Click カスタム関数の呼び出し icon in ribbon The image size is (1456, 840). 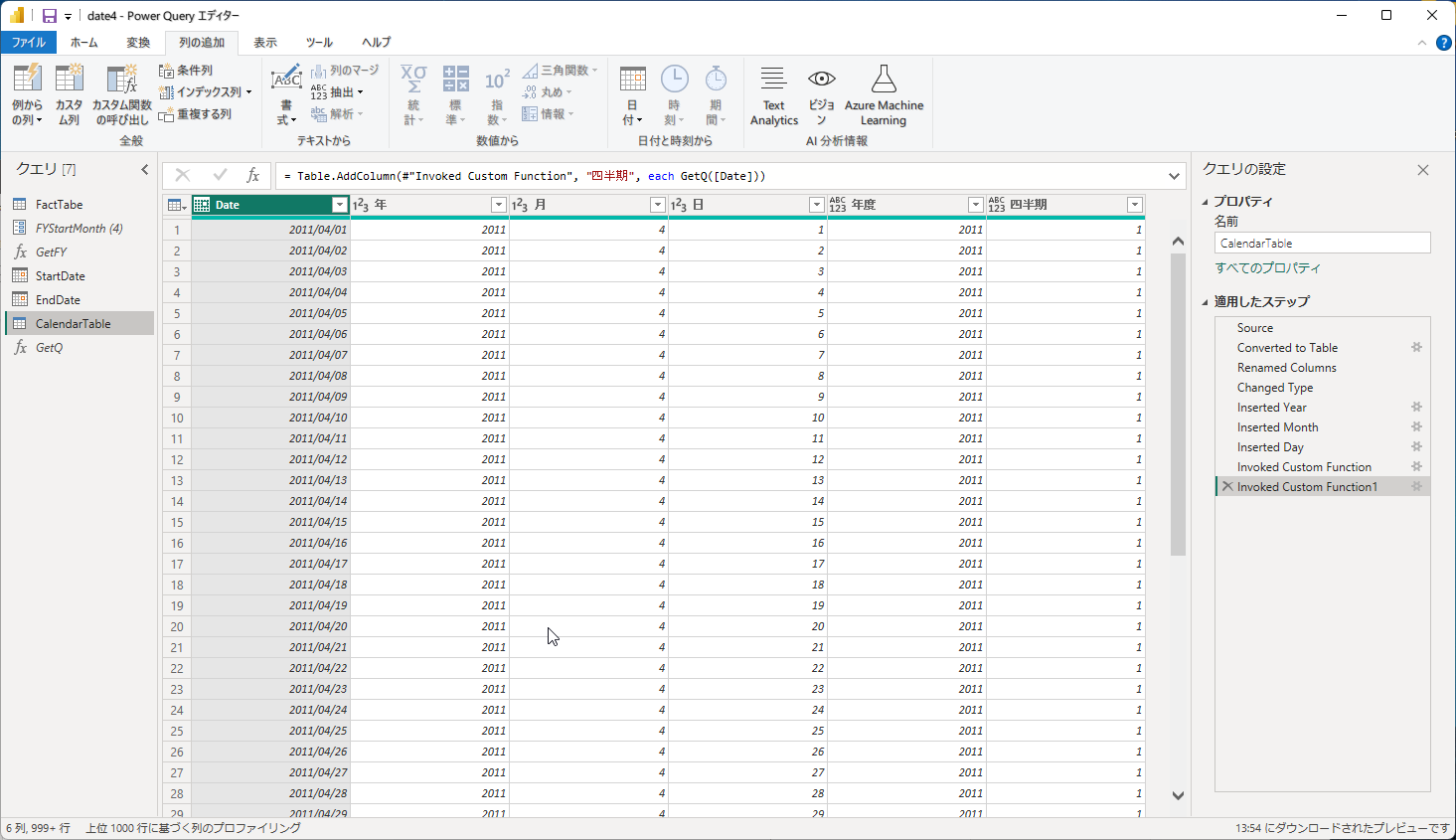click(x=121, y=81)
